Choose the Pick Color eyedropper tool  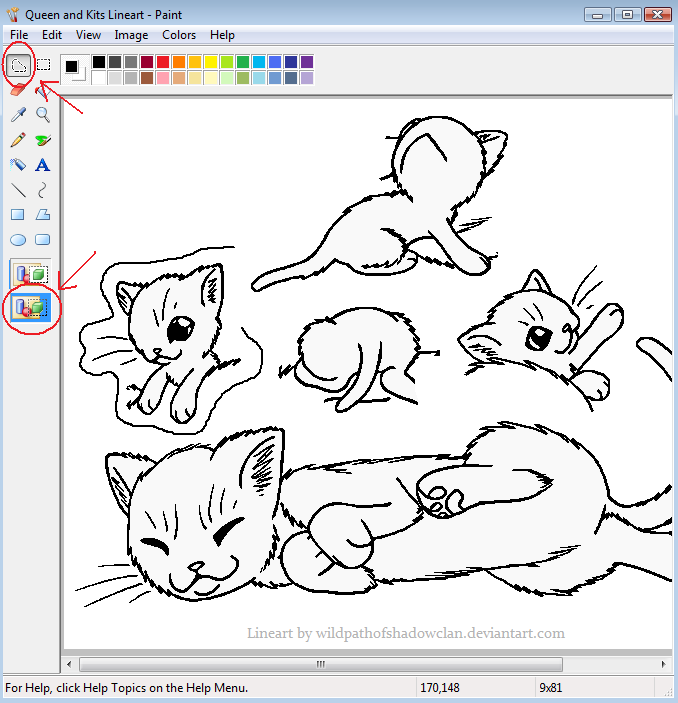click(x=18, y=115)
